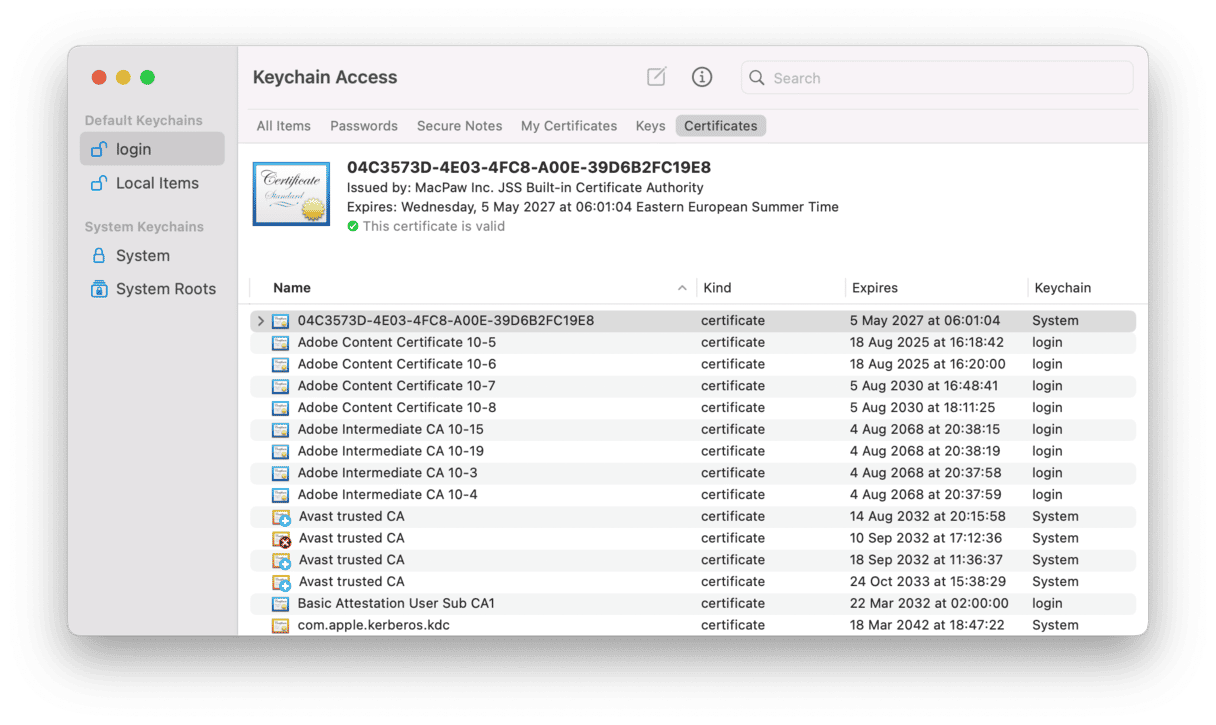1216x725 pixels.
Task: Select Basic Attestation User Sub CA1 name
Action: [x=396, y=603]
